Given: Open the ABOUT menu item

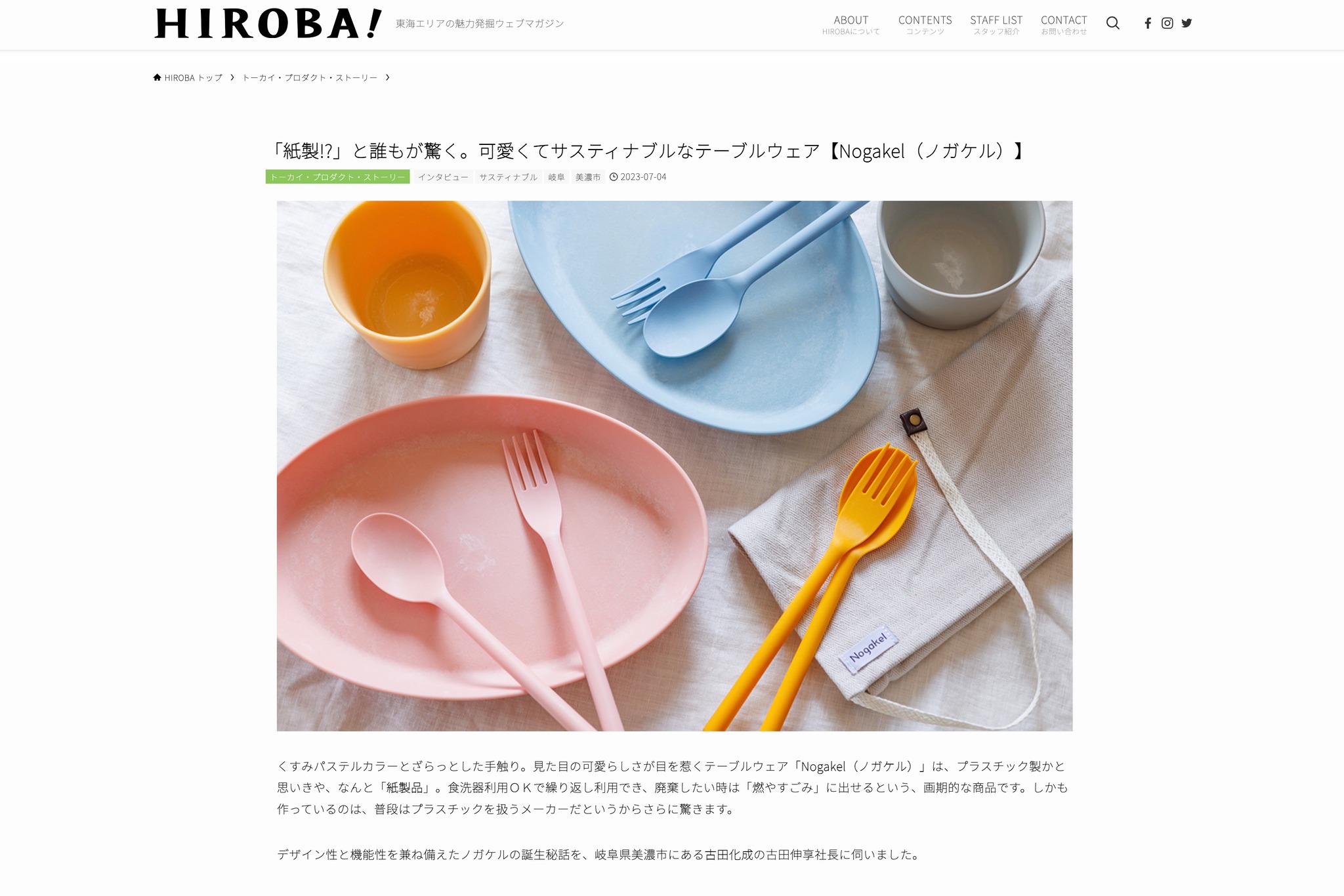Looking at the screenshot, I should 850,25.
